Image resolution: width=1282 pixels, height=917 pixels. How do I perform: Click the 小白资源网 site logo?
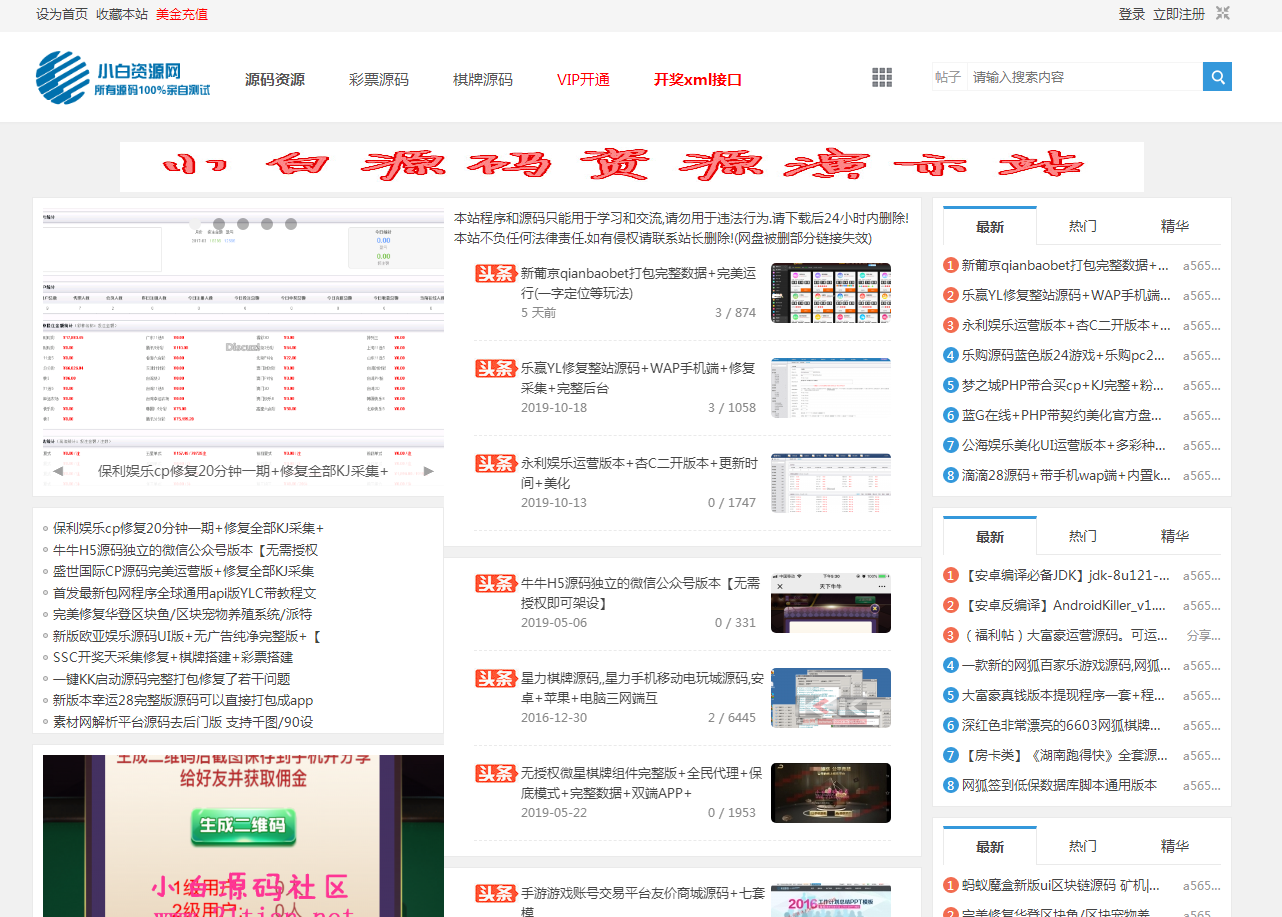point(123,78)
